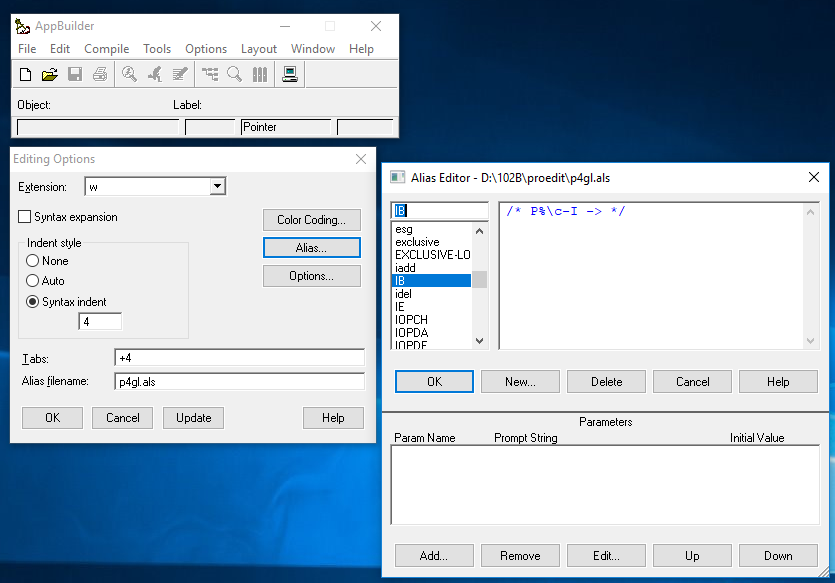Select the Syntax indent radio button
This screenshot has height=583, width=835.
(32, 302)
